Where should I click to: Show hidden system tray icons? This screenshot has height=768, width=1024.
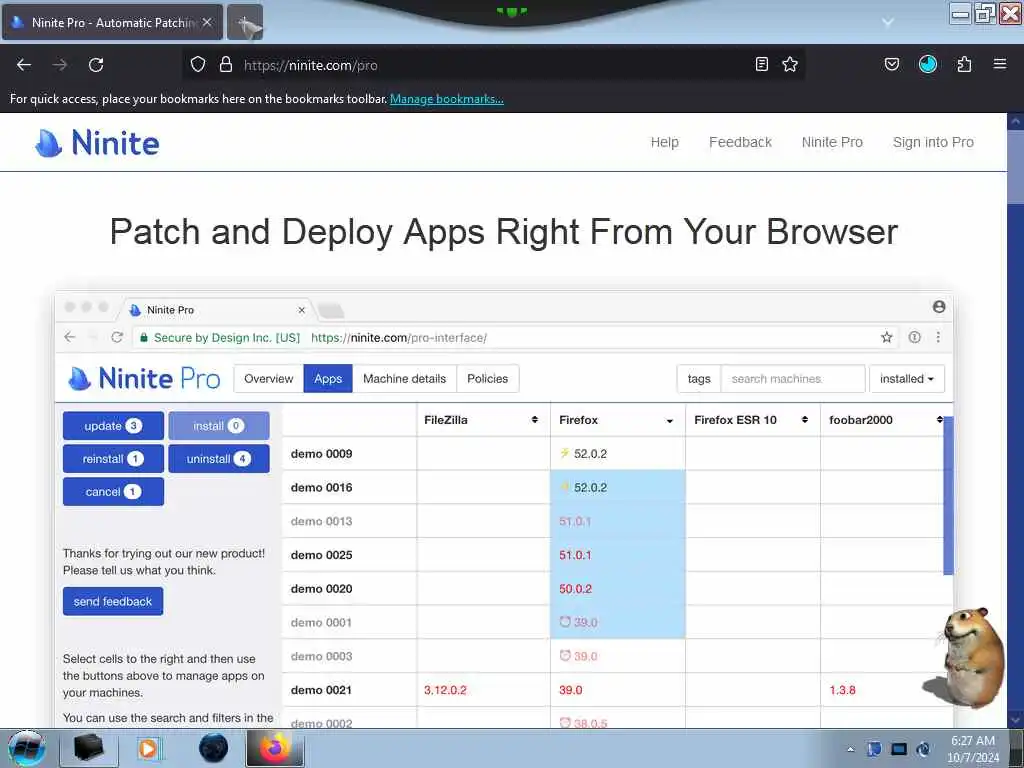click(x=850, y=749)
